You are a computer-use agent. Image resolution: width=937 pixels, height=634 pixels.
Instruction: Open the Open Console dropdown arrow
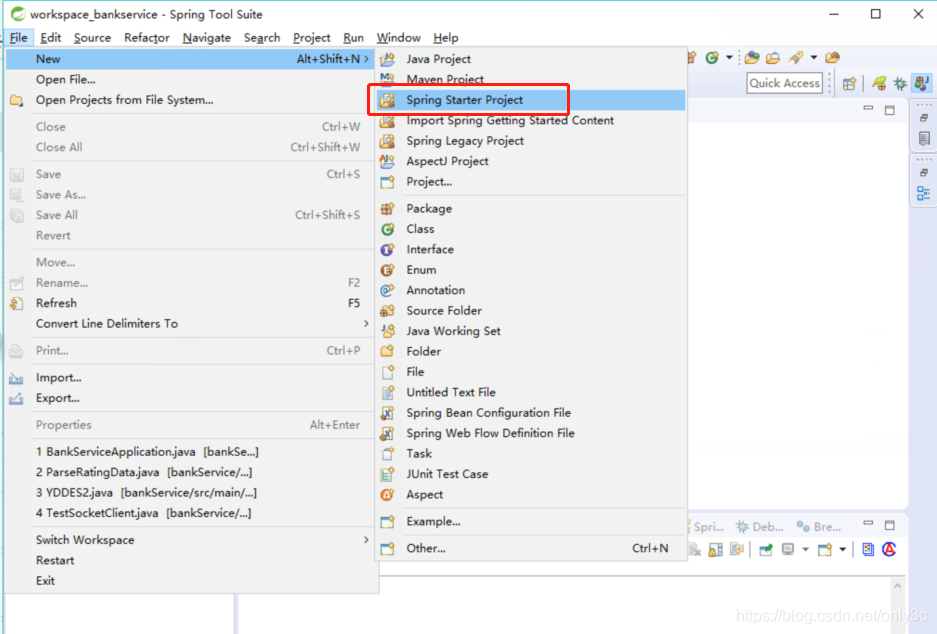click(x=843, y=549)
